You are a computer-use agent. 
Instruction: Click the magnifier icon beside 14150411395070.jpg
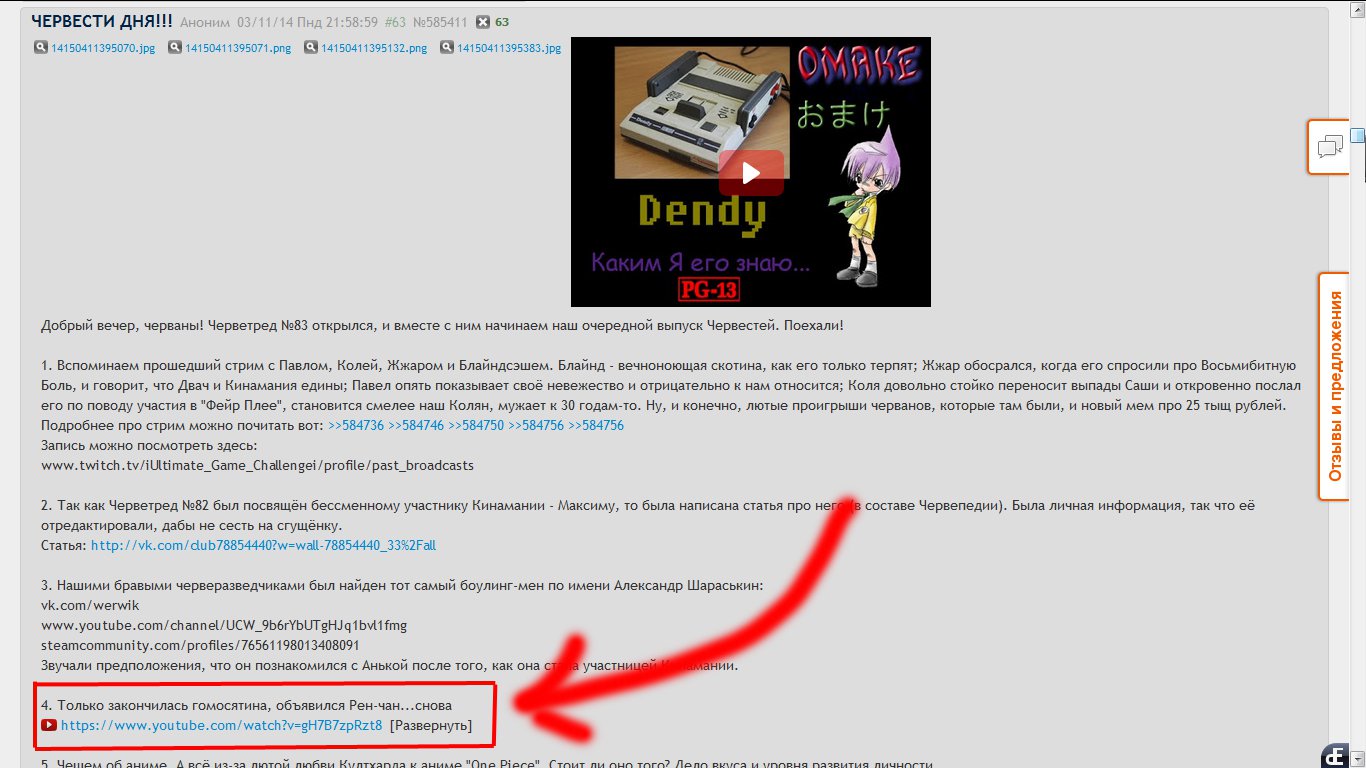click(41, 47)
